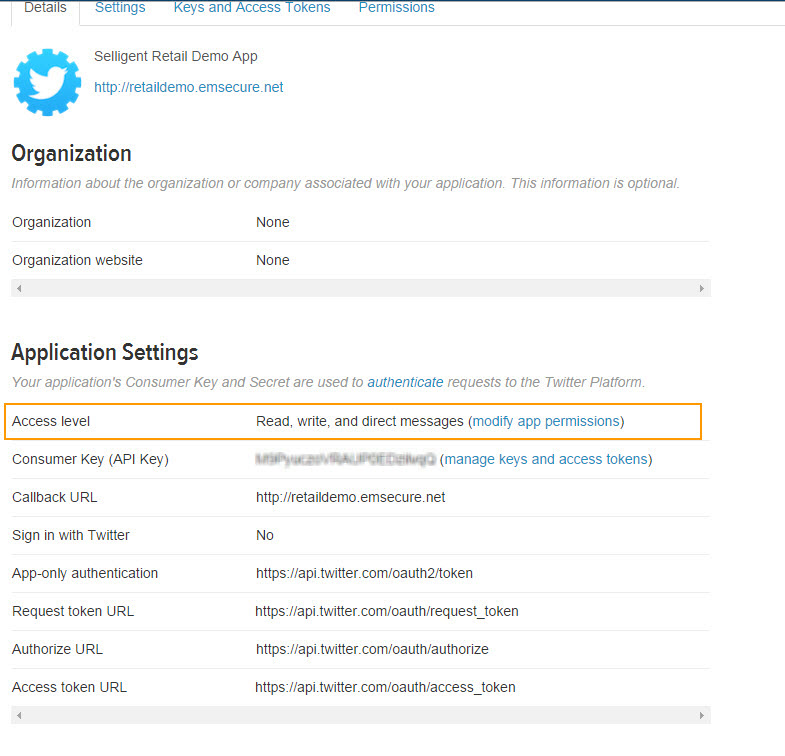785x756 pixels.
Task: Click right arrow of Application Settings scrollbar
Action: [702, 716]
